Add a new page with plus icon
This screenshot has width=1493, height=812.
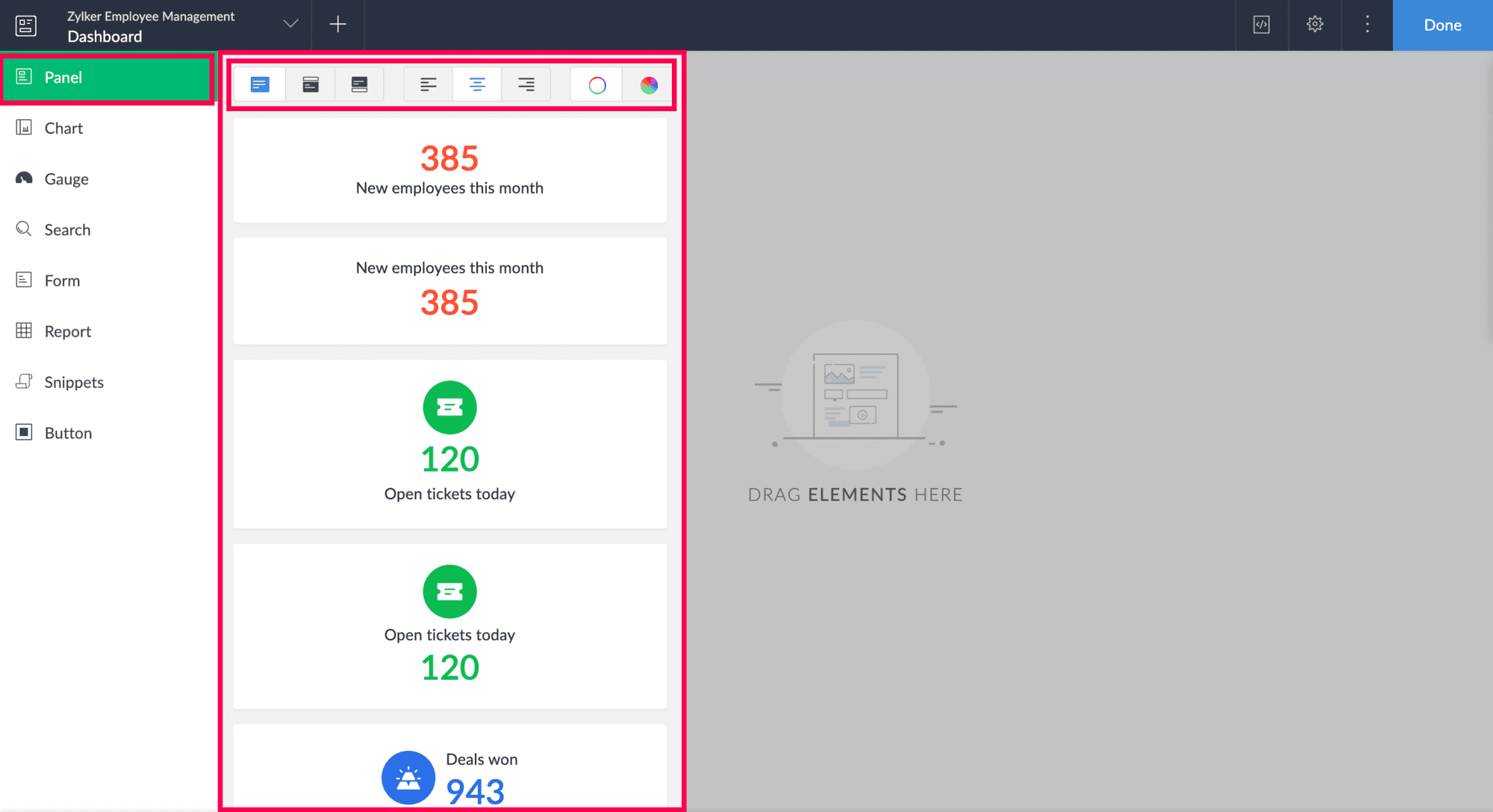pyautogui.click(x=337, y=25)
